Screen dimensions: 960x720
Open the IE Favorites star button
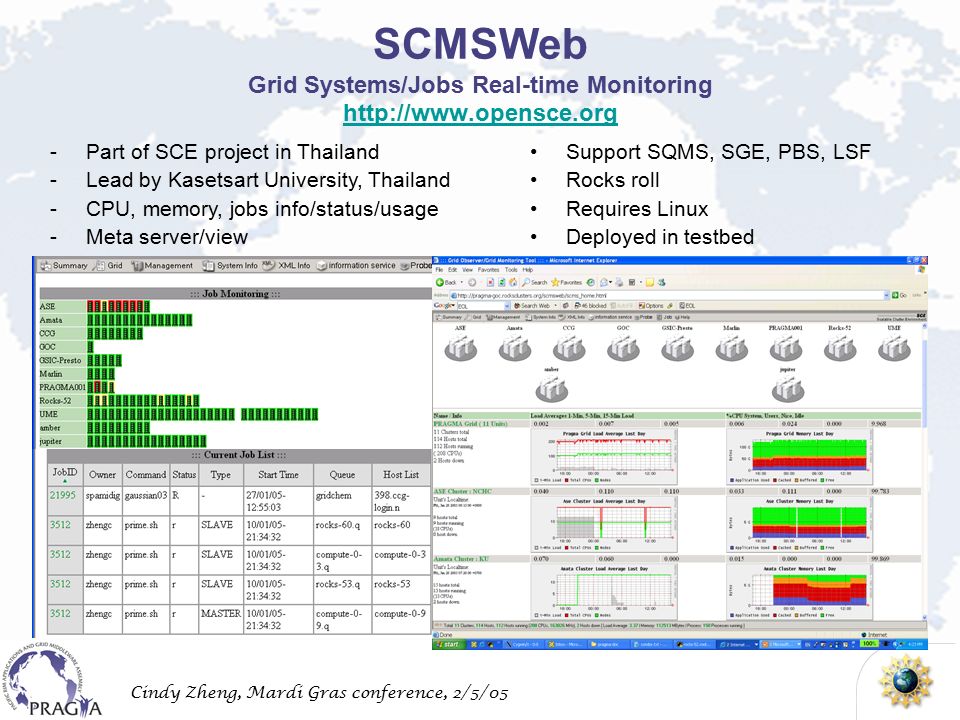pos(566,282)
